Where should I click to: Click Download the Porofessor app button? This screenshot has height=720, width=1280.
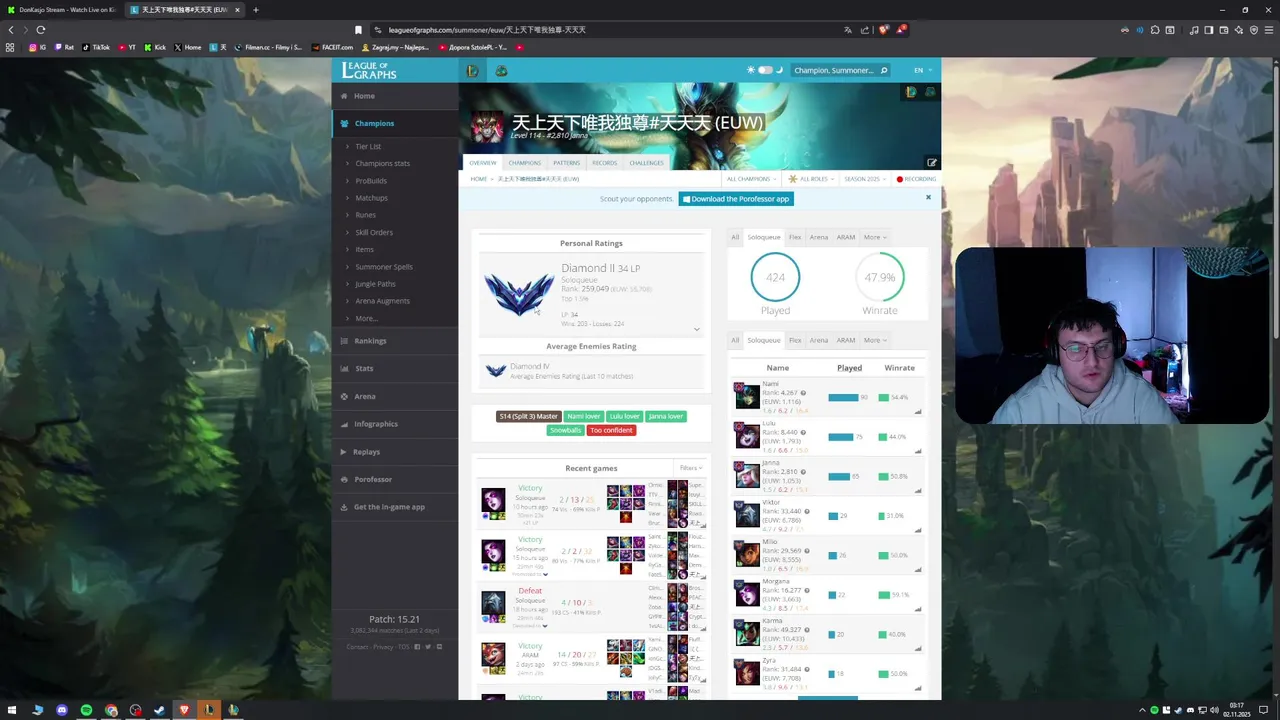[x=736, y=199]
